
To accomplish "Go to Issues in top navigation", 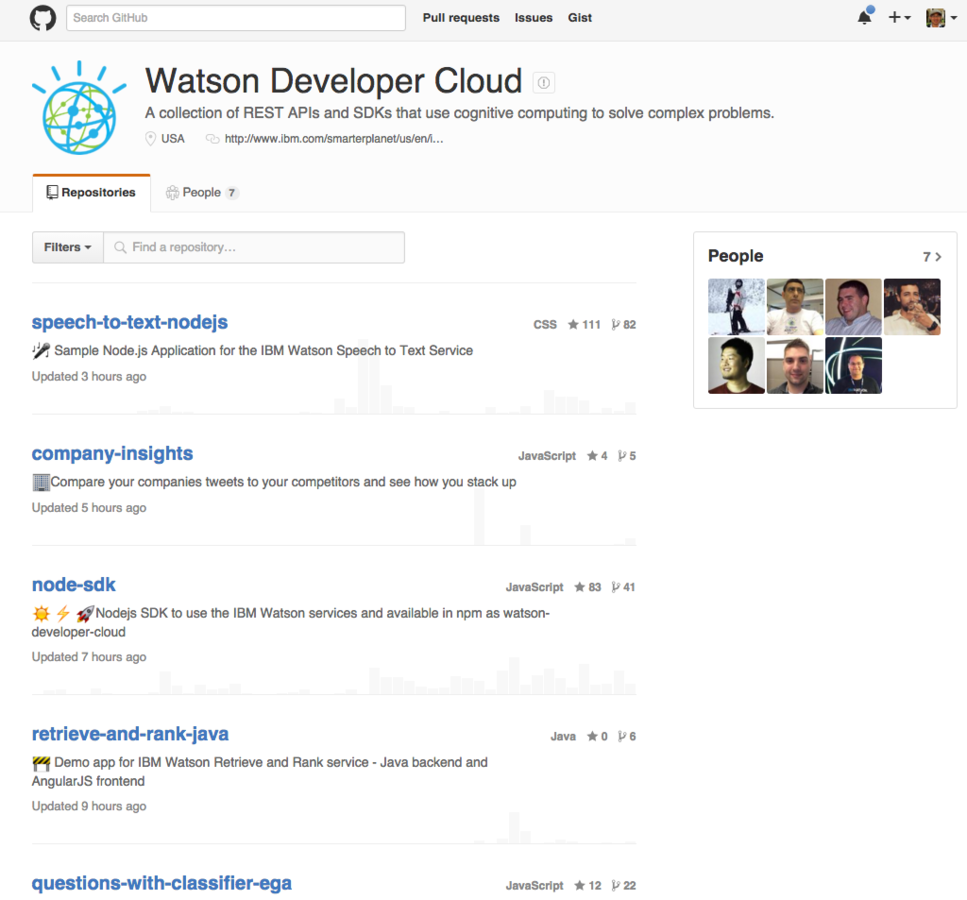I will pyautogui.click(x=533, y=18).
